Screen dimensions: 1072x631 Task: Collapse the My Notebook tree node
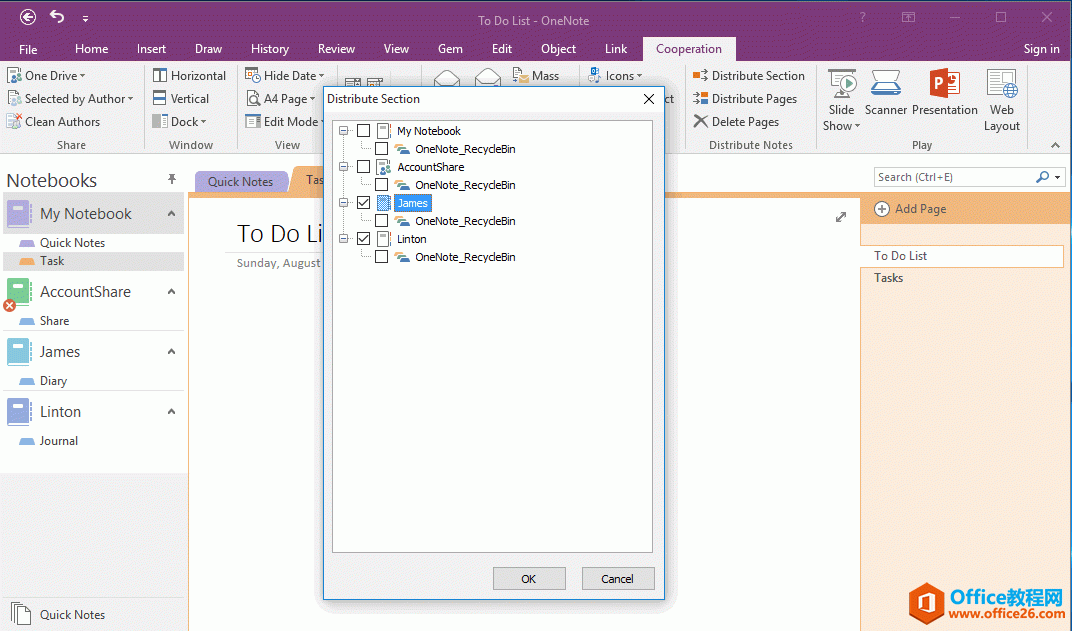point(343,130)
